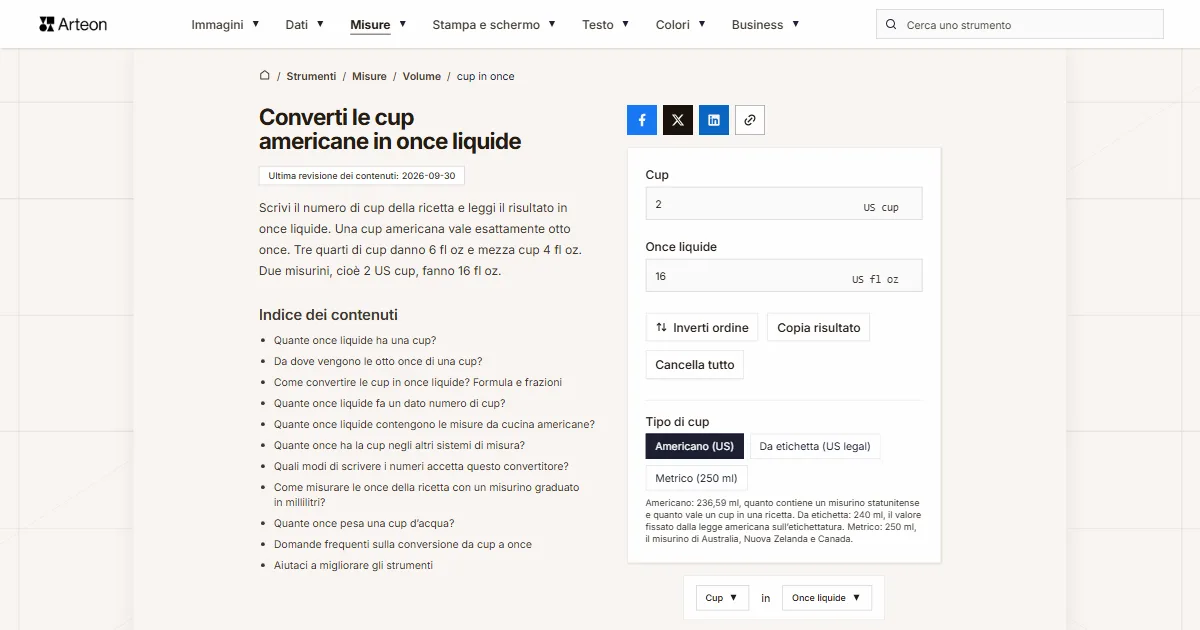The image size is (1200, 630).
Task: Click the search magnifier icon
Action: click(892, 25)
